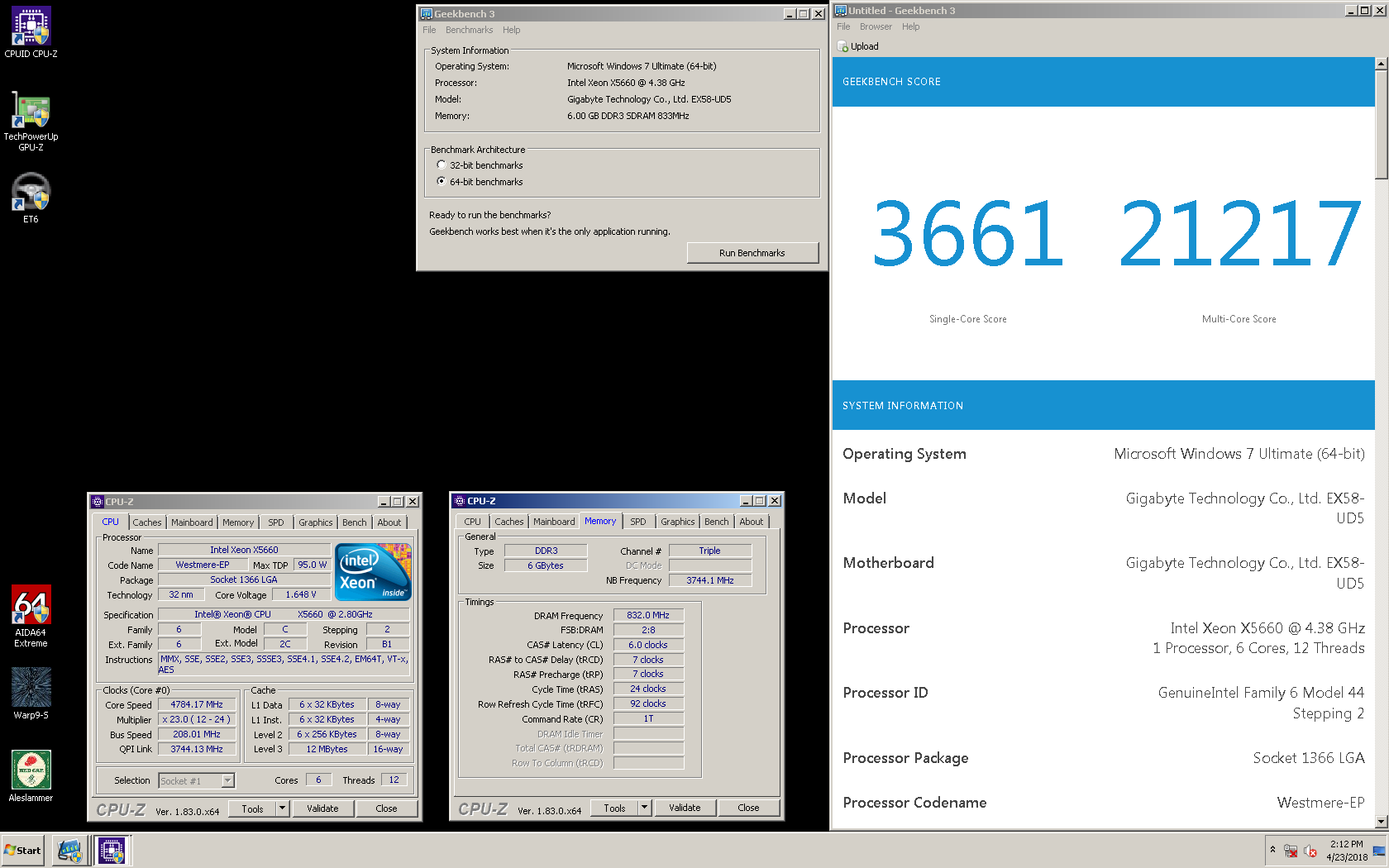Switch to the Graphics tab in the left CPU-Z window
The image size is (1389, 868).
coord(316,522)
